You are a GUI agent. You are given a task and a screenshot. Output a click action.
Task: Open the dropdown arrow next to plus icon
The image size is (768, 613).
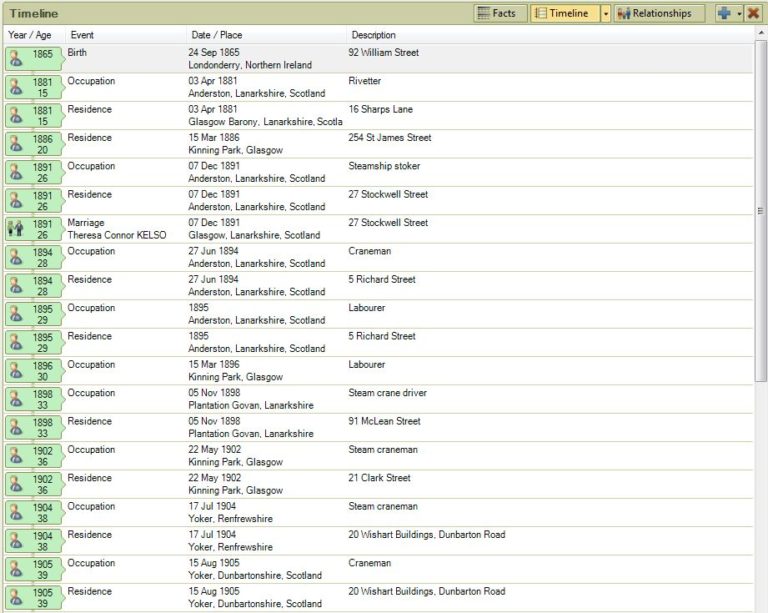(x=739, y=14)
